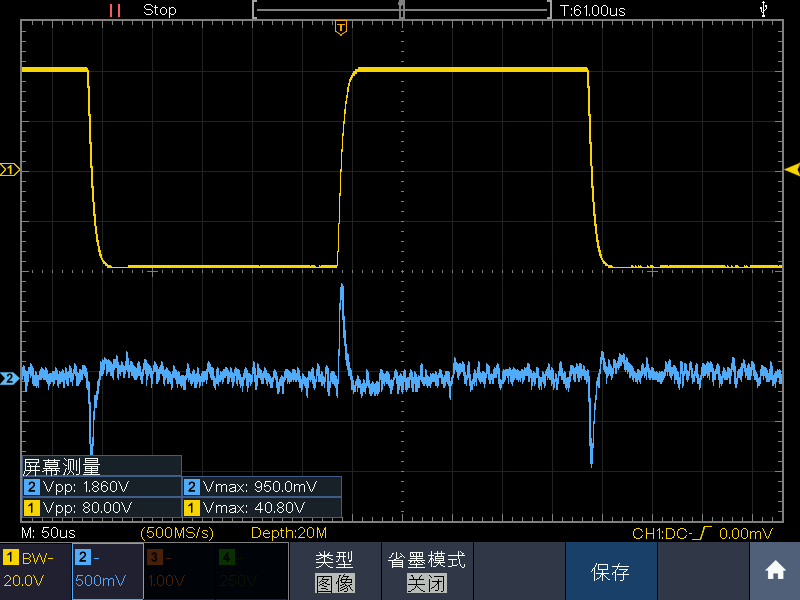Viewport: 800px width, 600px height.
Task: Click the trigger rising edge slope symbol
Action: pos(708,533)
